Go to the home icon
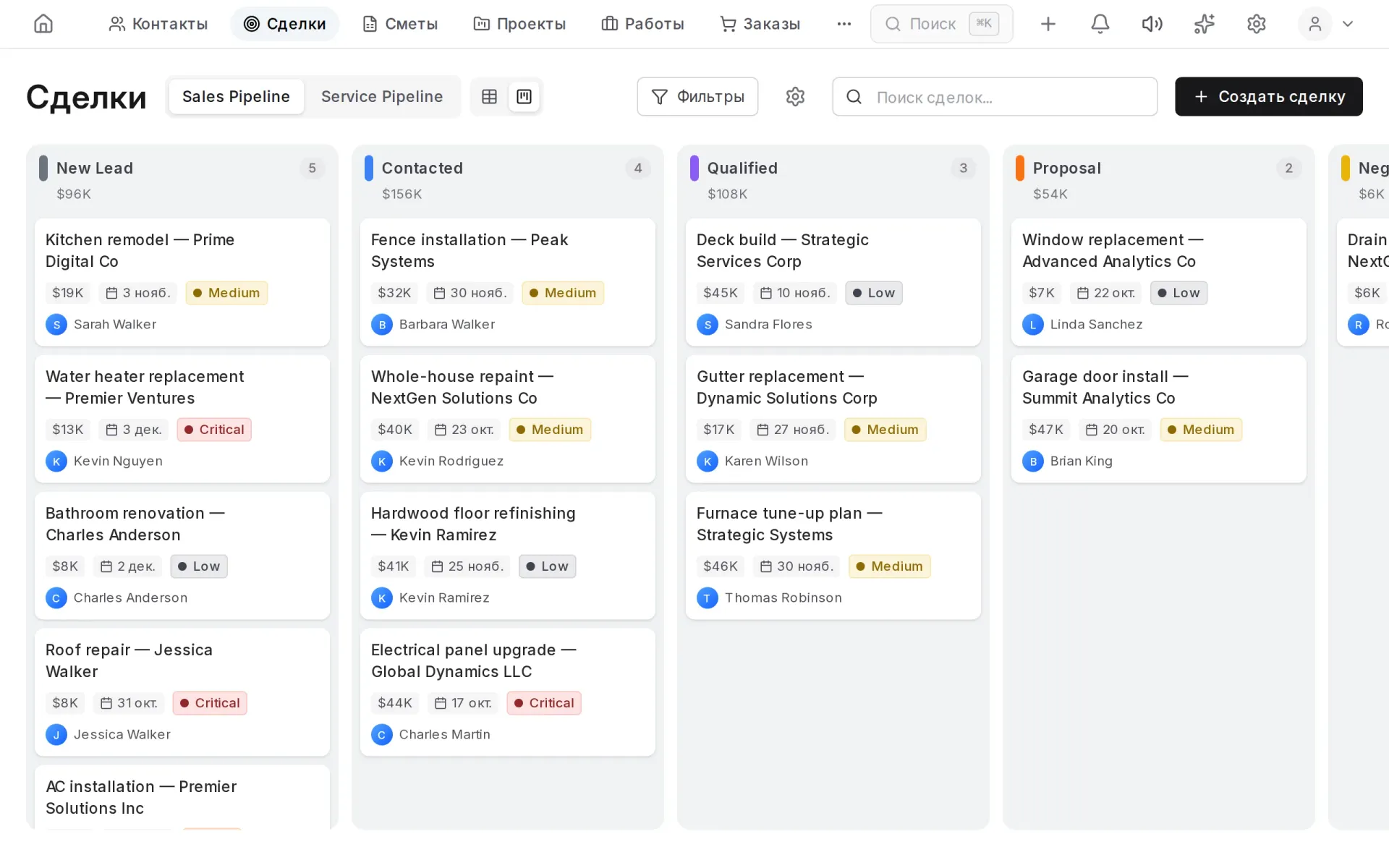 [x=43, y=24]
